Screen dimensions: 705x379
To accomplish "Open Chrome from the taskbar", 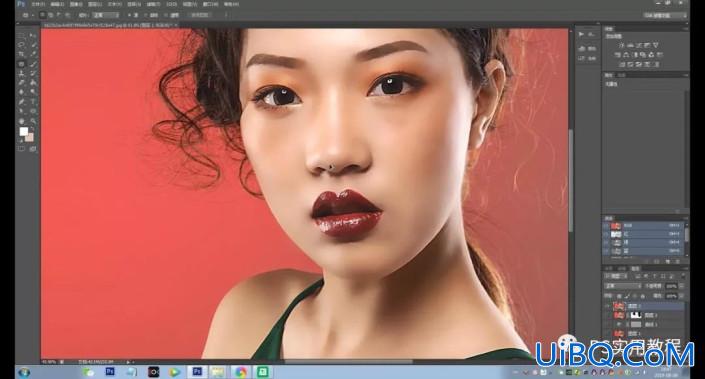I will point(241,372).
